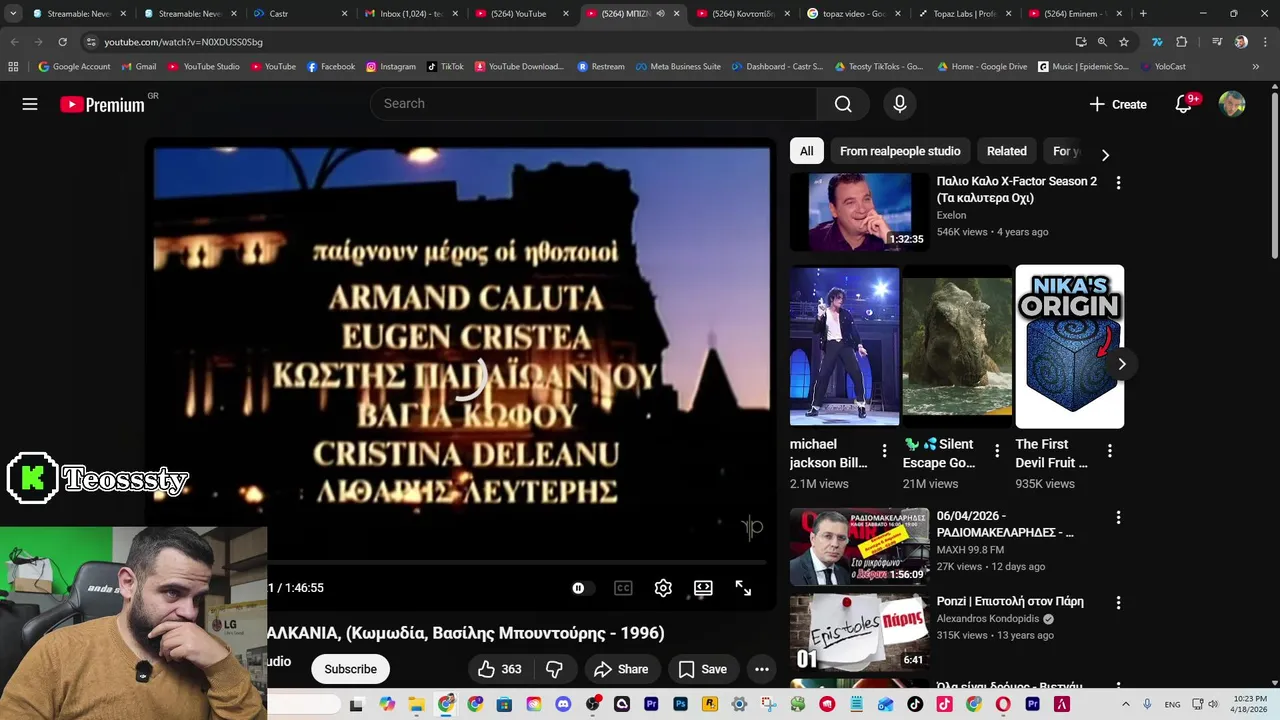Share this video

coord(621,669)
